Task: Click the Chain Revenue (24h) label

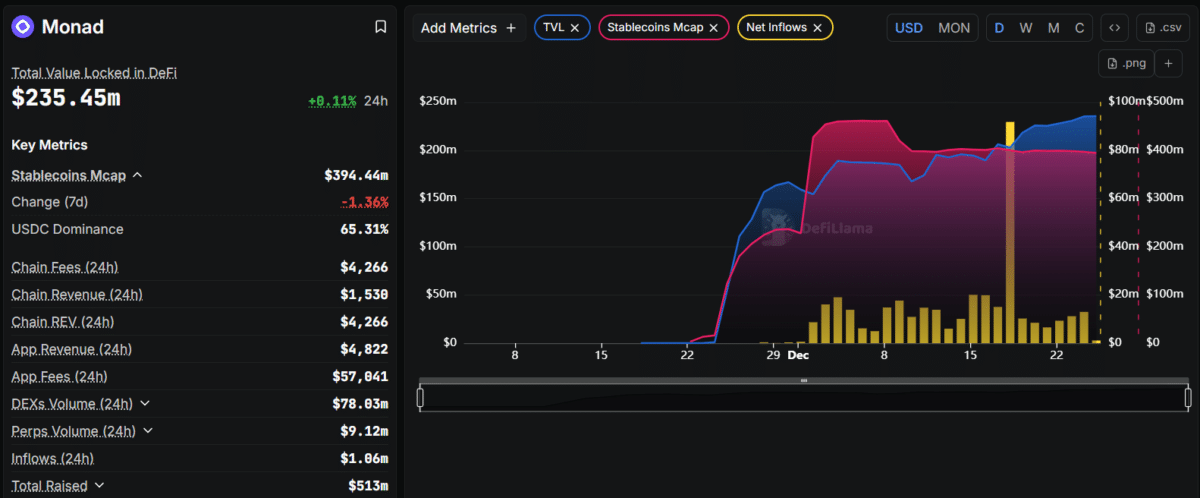Action: [77, 295]
